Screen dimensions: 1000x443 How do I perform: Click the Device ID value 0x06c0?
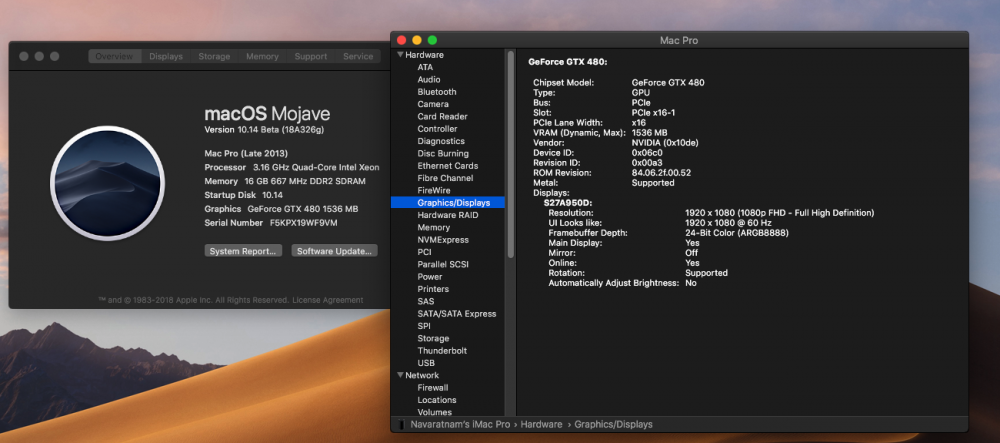coord(647,153)
